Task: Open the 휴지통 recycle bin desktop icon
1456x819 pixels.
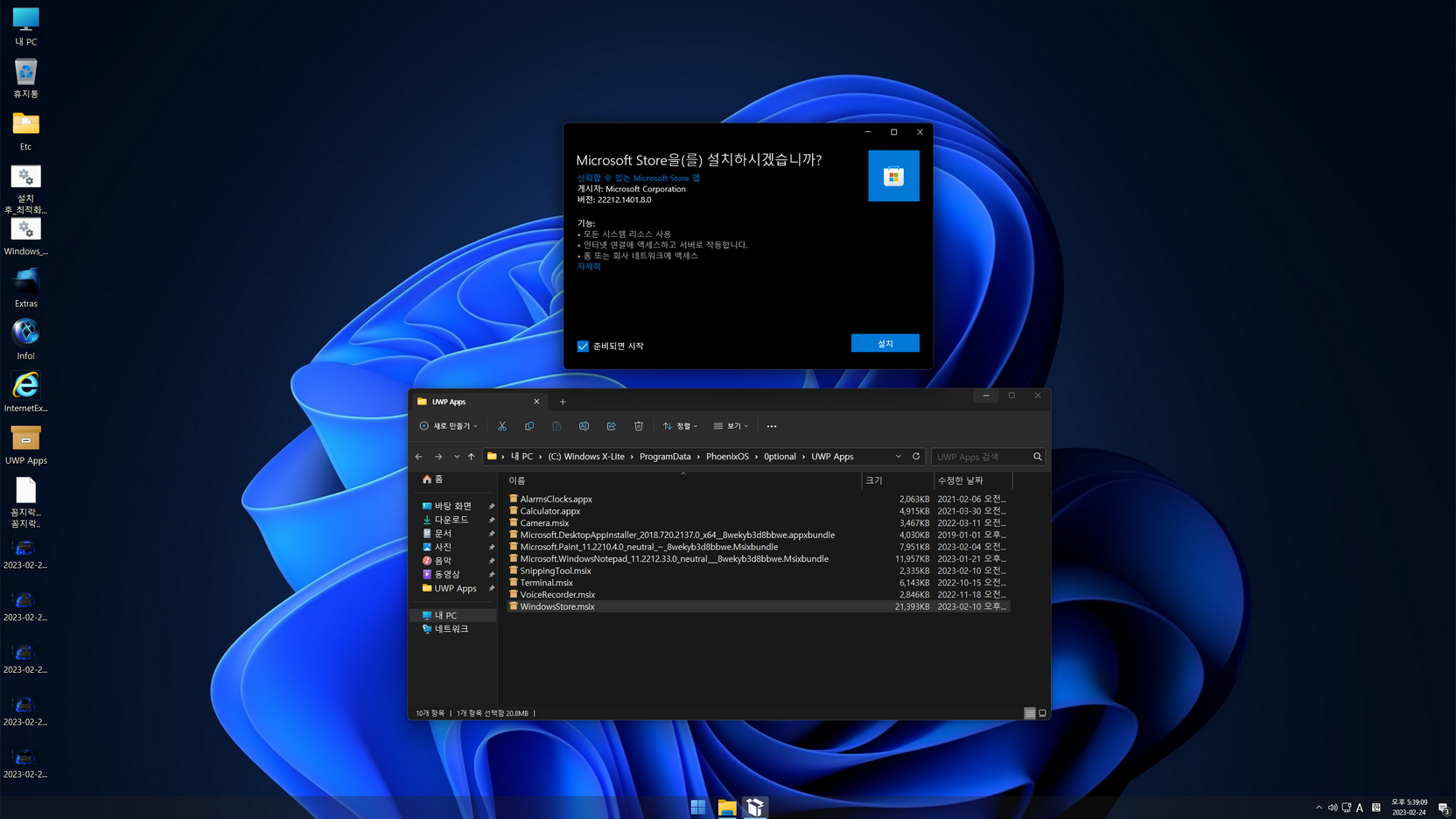Action: coord(25,79)
